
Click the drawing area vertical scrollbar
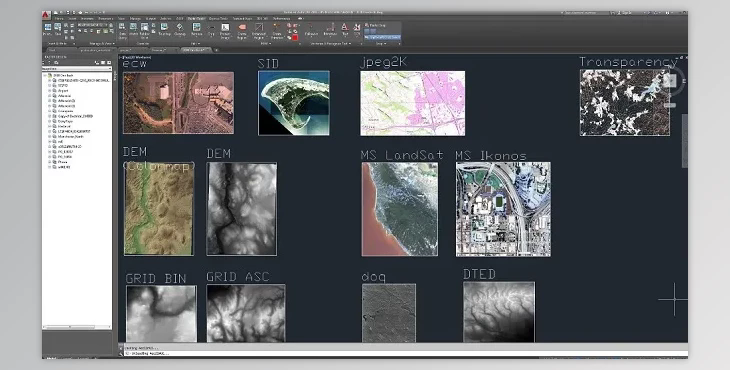coord(684,140)
